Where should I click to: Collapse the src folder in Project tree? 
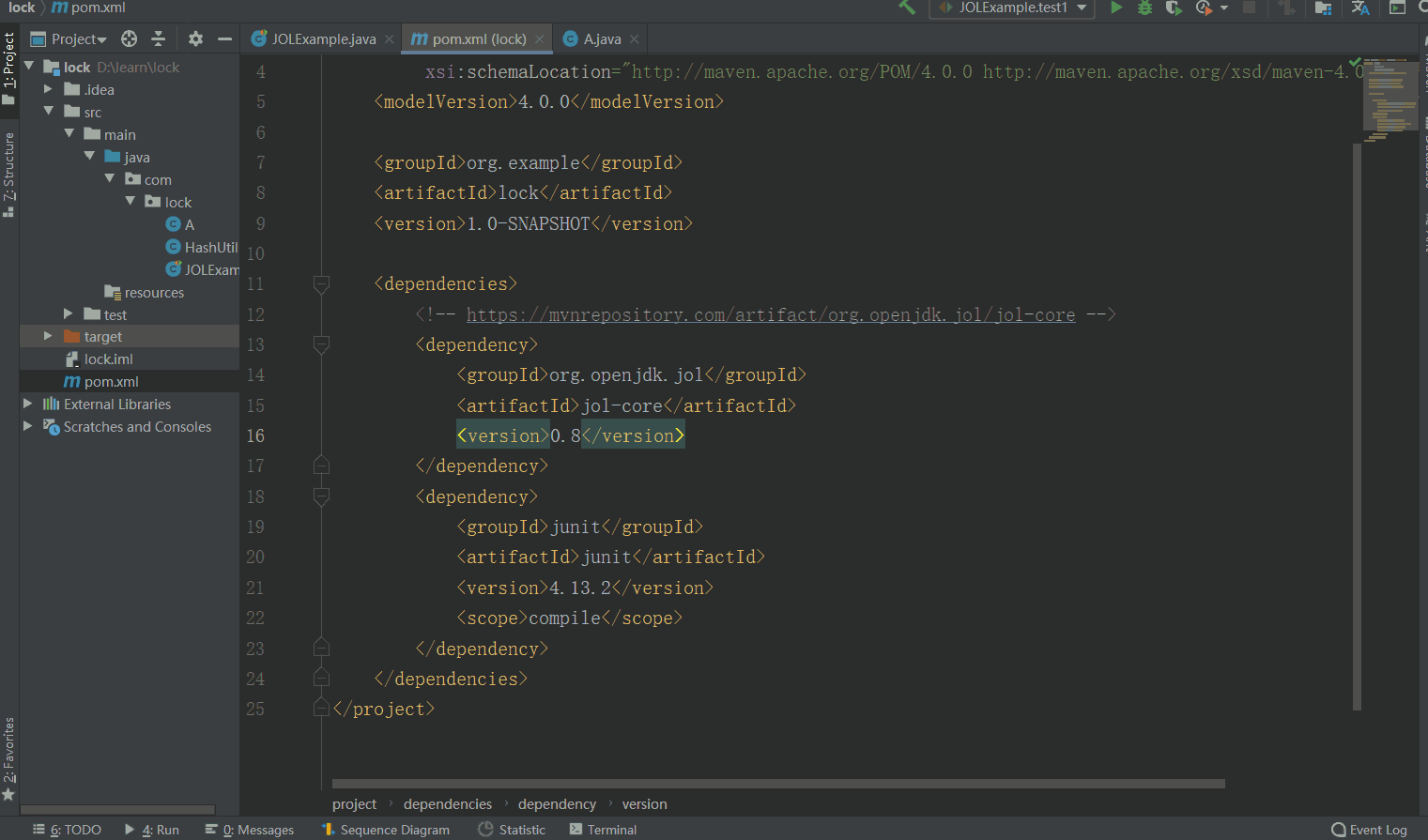pos(68,112)
